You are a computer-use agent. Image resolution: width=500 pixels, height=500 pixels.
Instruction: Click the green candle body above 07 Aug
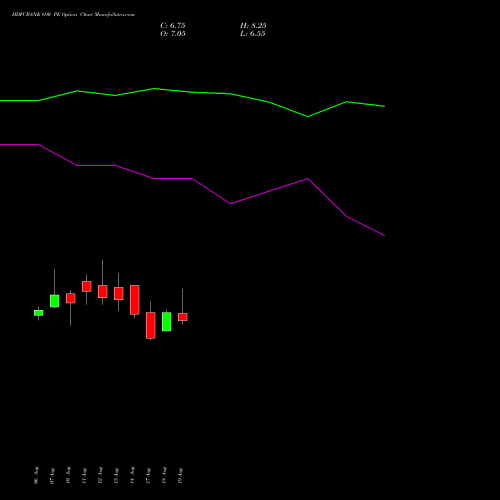pos(55,301)
